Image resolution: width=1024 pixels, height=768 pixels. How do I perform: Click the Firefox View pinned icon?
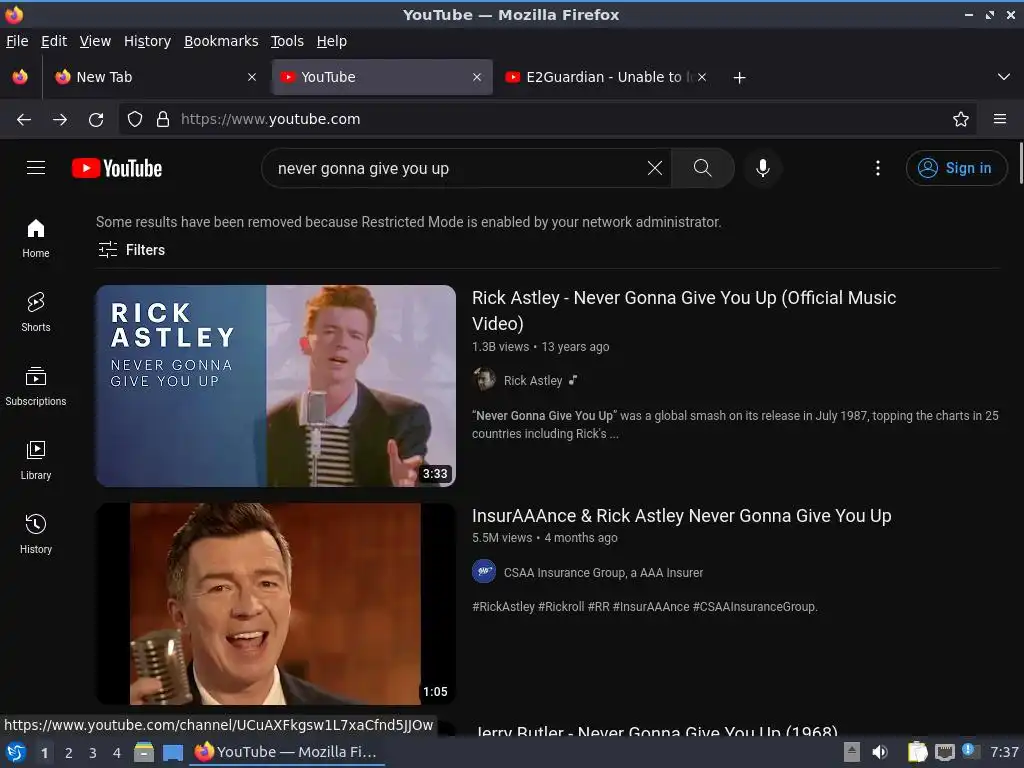point(20,77)
